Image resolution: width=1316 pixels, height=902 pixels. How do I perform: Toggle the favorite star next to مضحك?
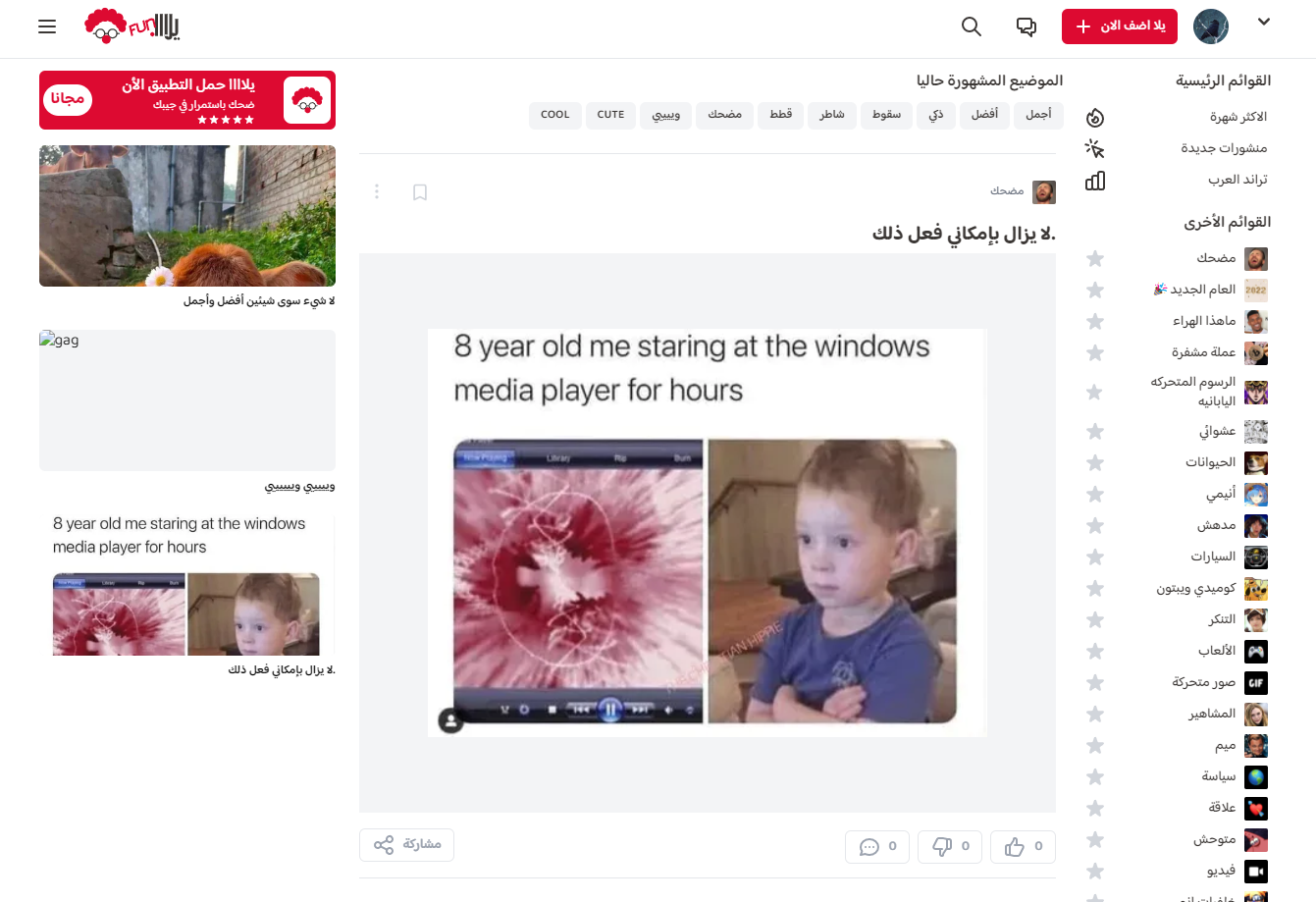(1095, 258)
